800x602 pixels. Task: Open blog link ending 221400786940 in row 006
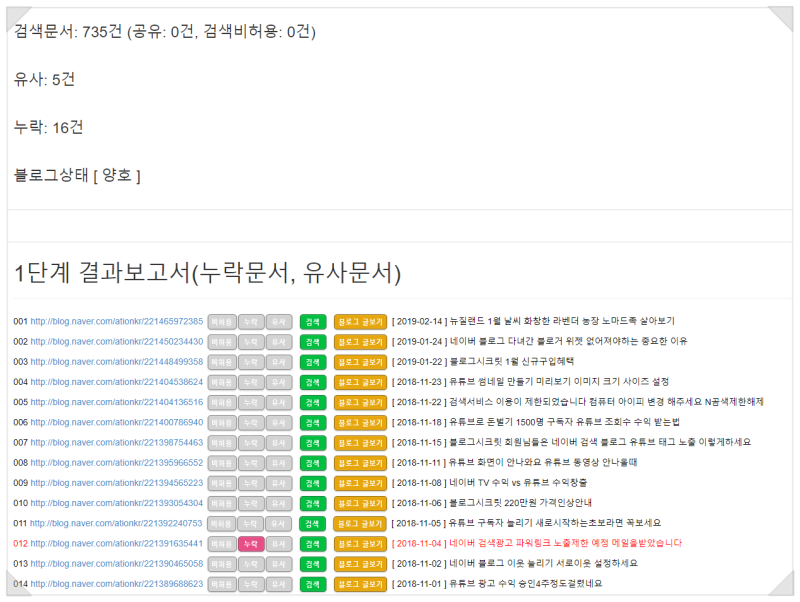pos(116,422)
